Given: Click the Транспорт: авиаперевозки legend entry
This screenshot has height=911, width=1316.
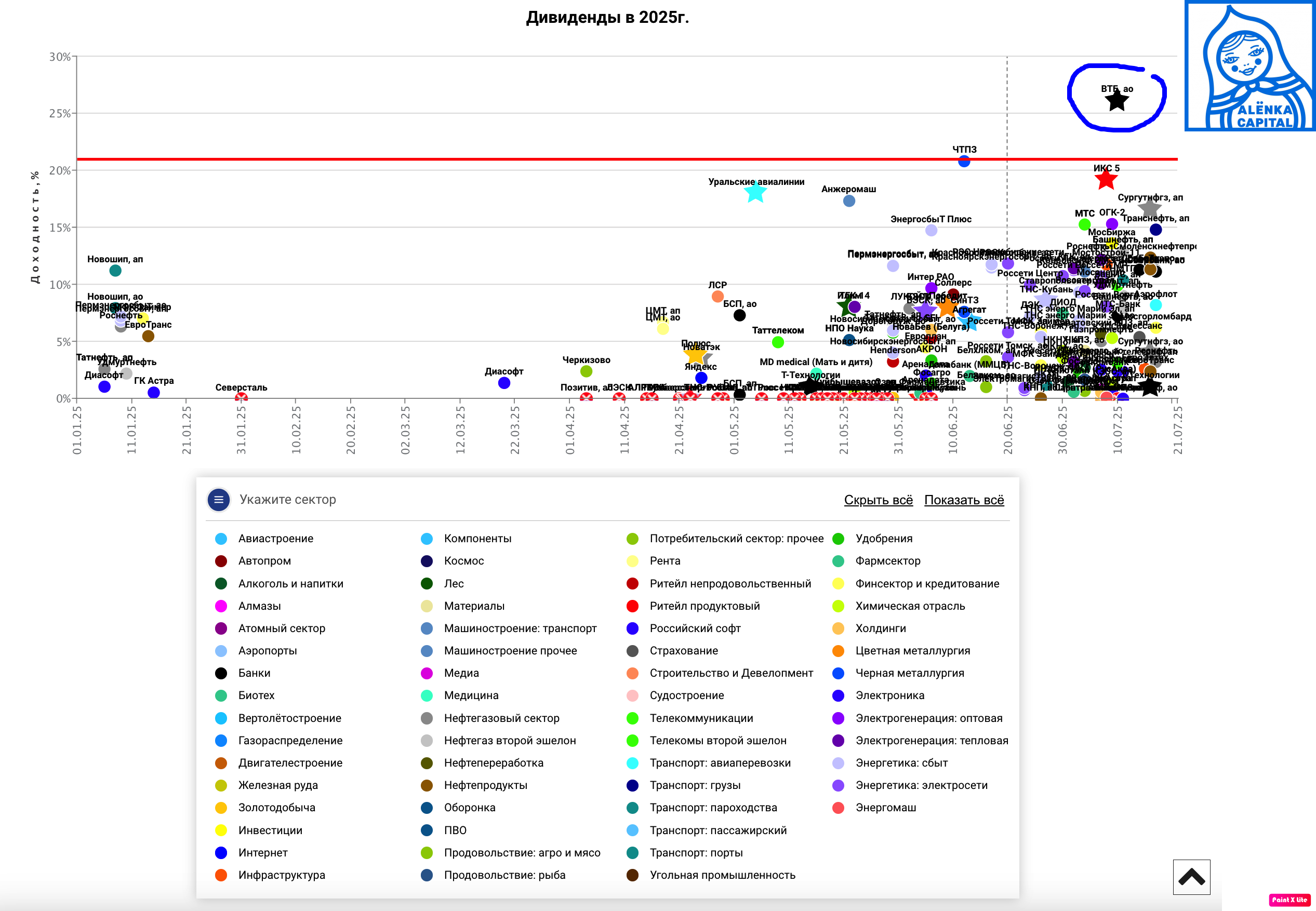Looking at the screenshot, I should pos(709,762).
